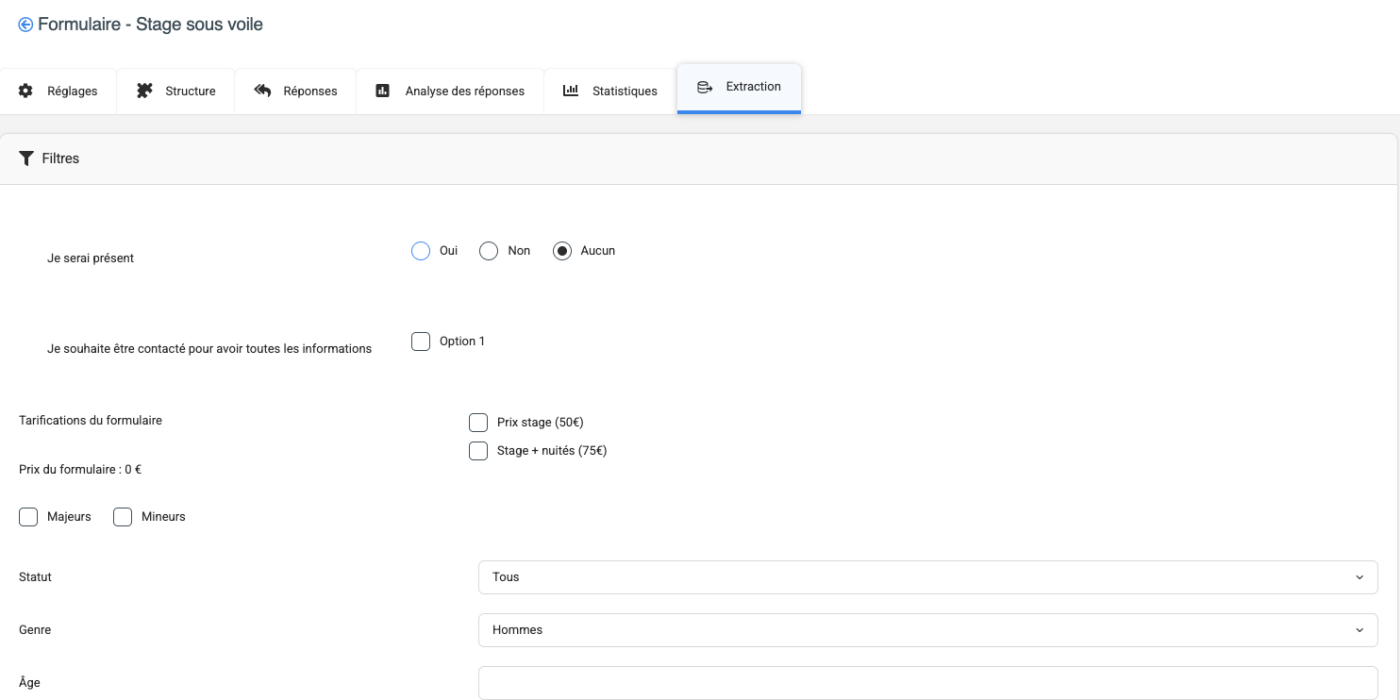This screenshot has height=700, width=1400.
Task: Select the Non radio button
Action: point(489,251)
